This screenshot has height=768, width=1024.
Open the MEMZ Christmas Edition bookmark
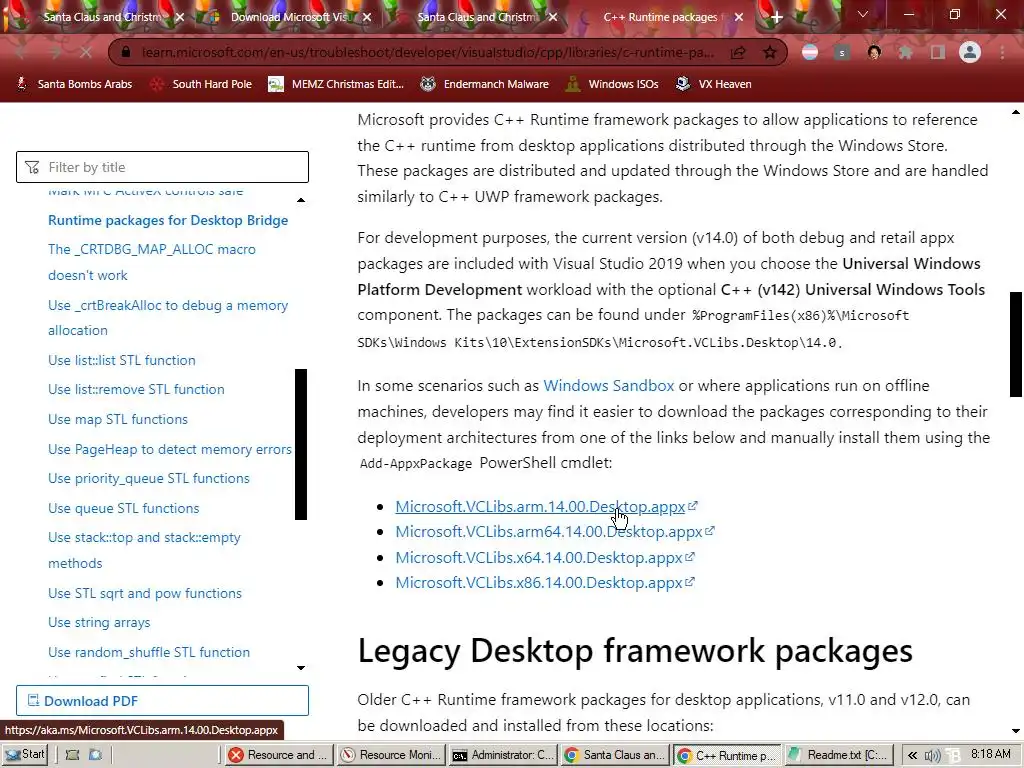[x=337, y=84]
